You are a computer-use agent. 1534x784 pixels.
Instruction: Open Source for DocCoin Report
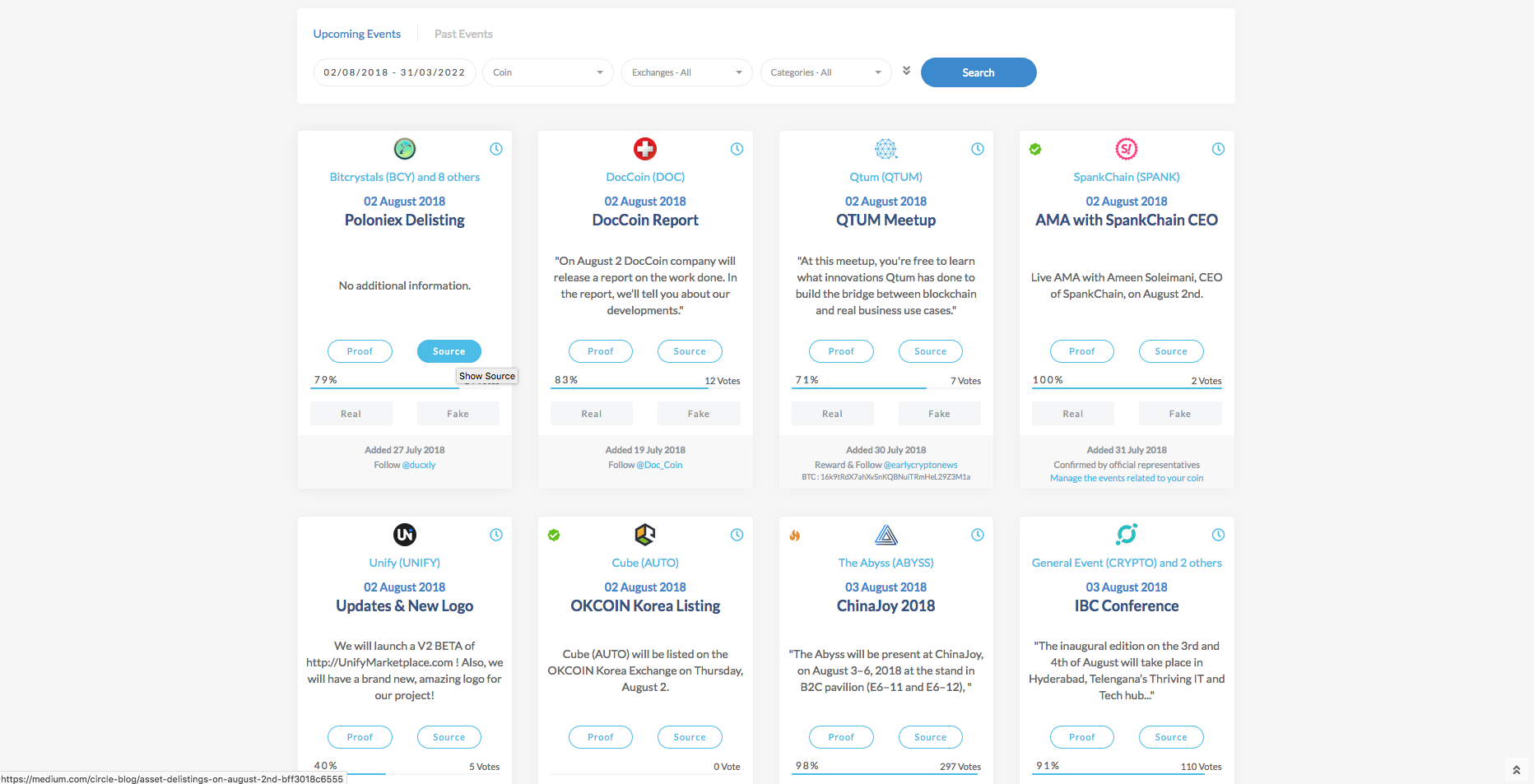click(690, 351)
